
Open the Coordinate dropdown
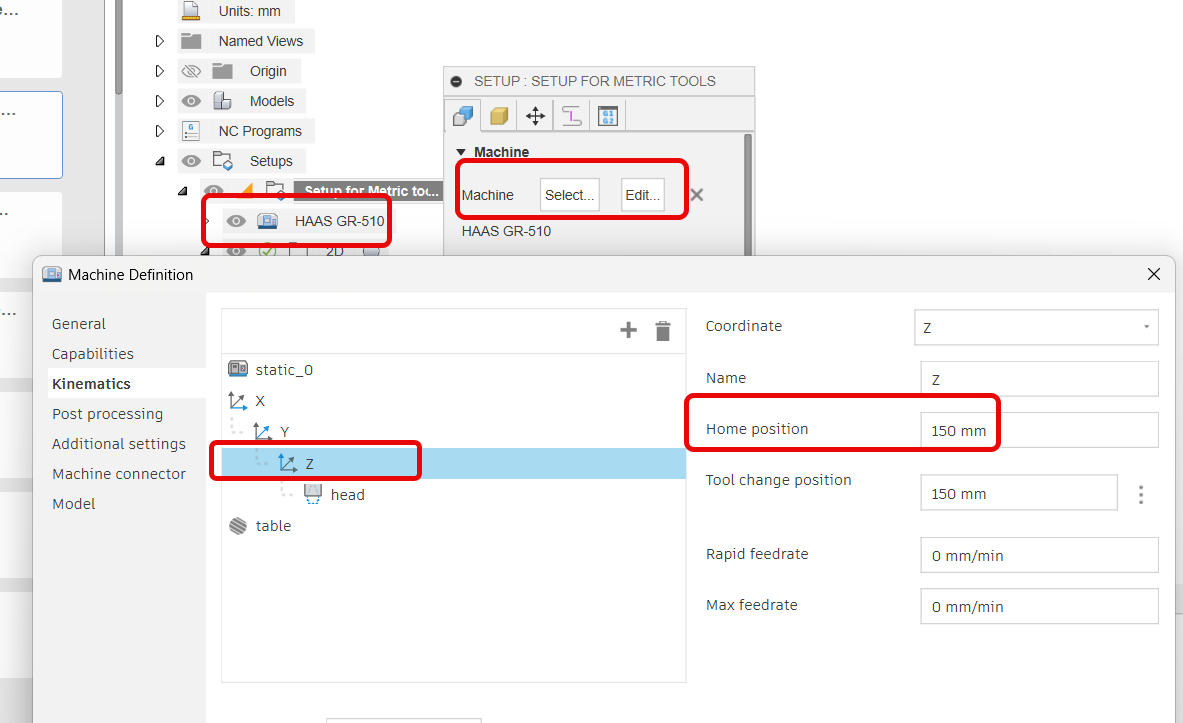pos(1036,328)
